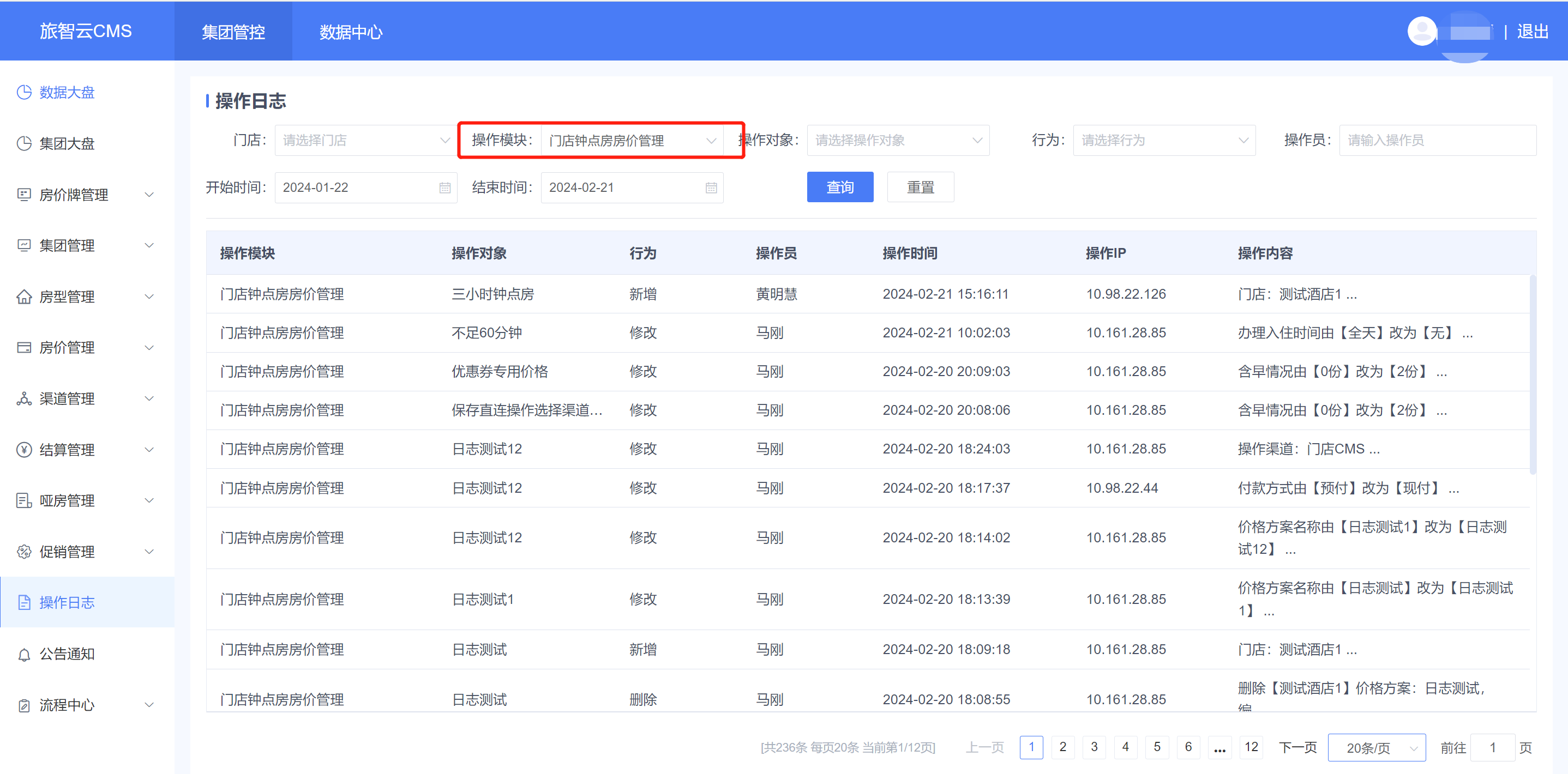Switch to the 数据中心 tab
Screen dimensions: 1568x774
(351, 31)
